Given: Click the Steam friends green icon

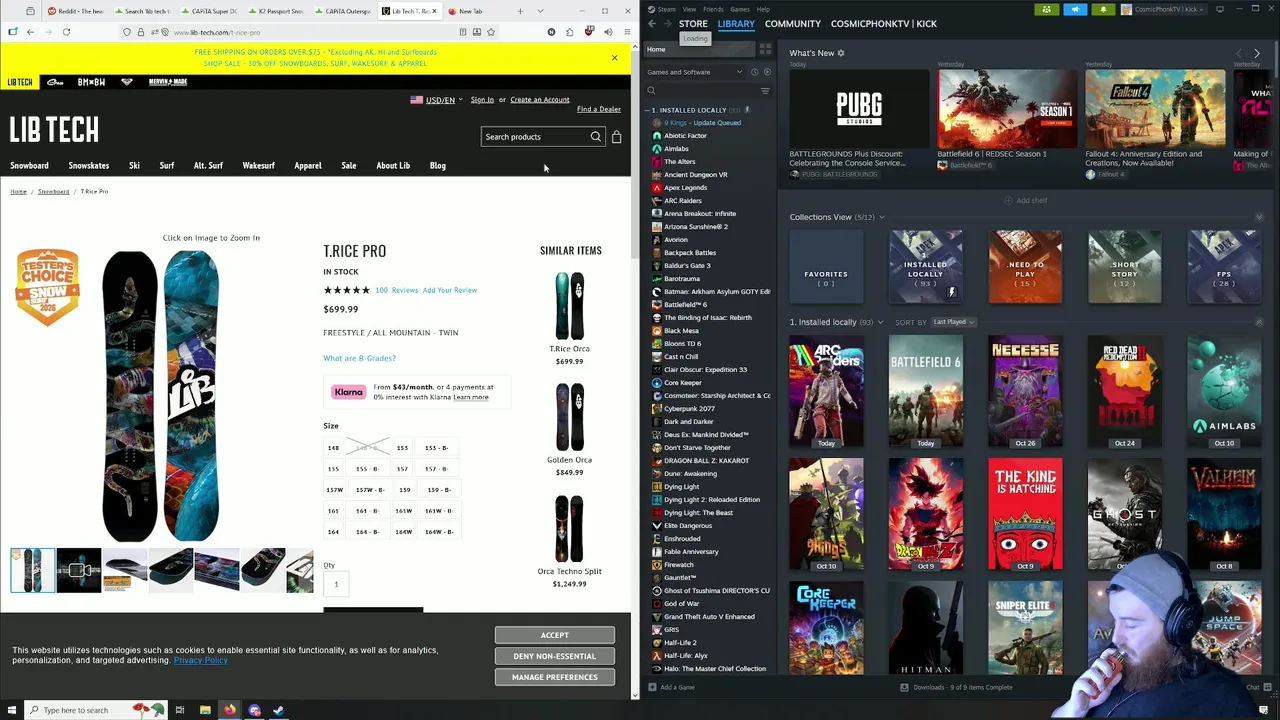Looking at the screenshot, I should pyautogui.click(x=1046, y=9).
